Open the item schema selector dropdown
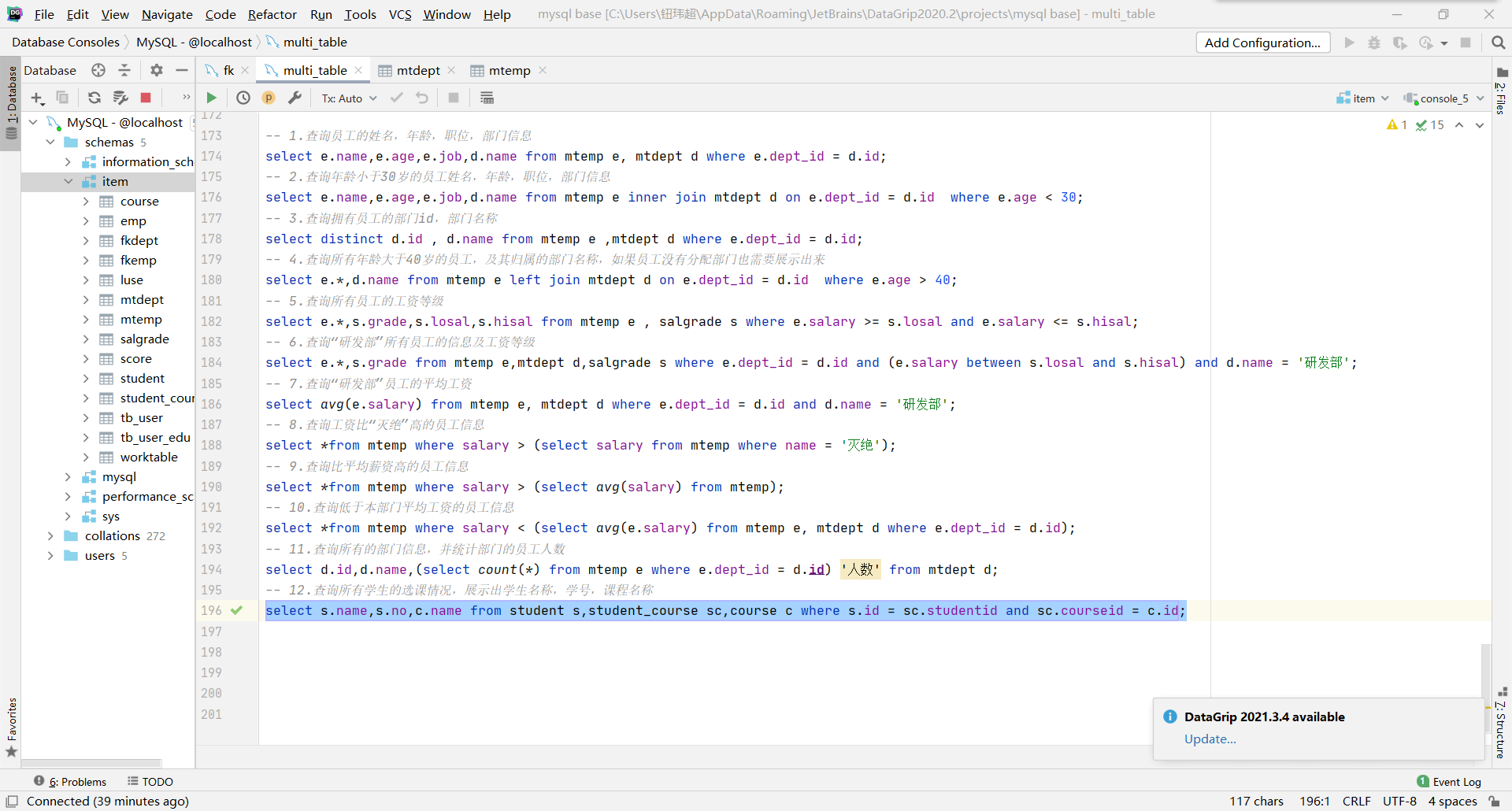Viewport: 1512px width, 811px height. tap(1362, 98)
